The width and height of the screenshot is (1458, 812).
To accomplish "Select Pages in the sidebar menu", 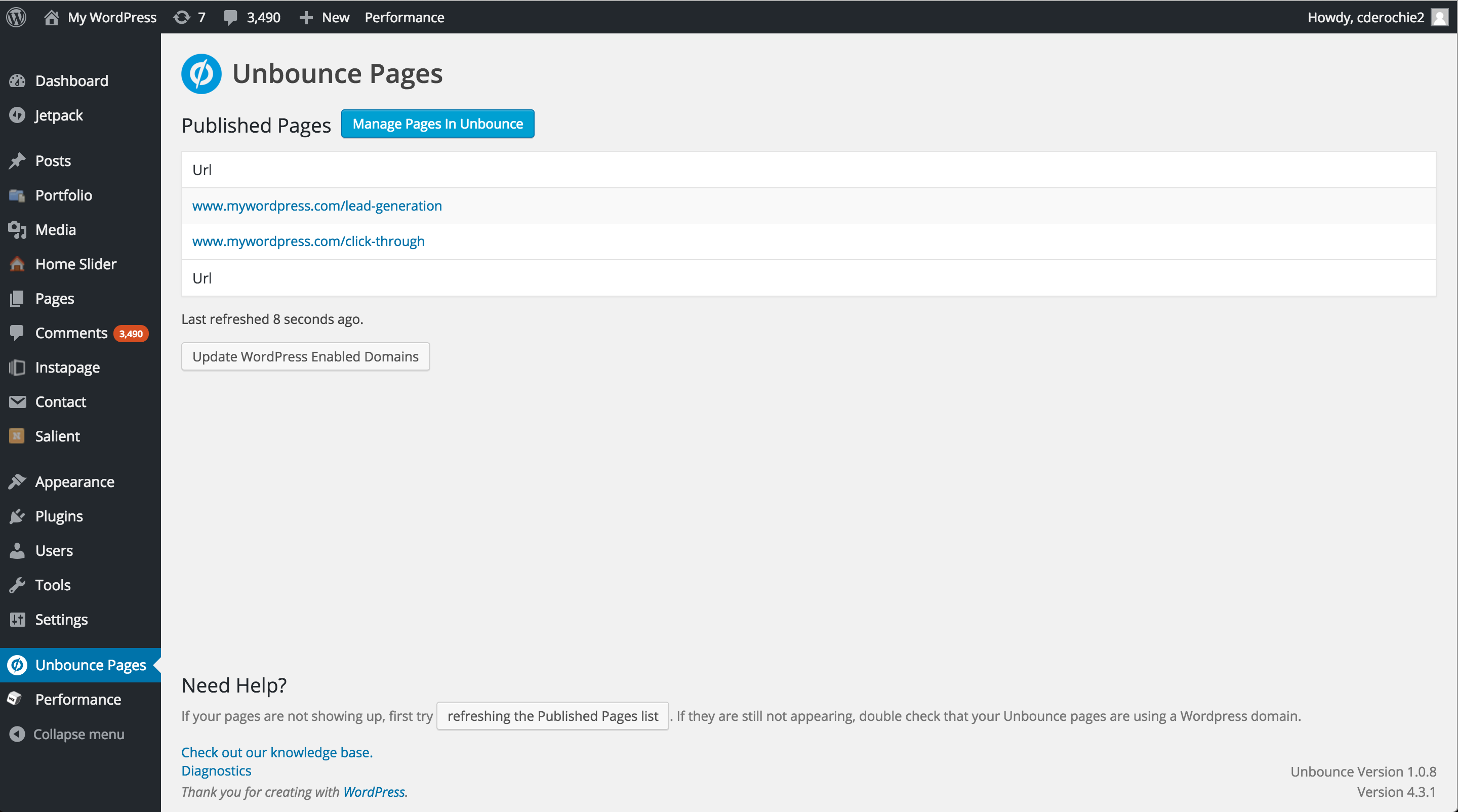I will (54, 299).
